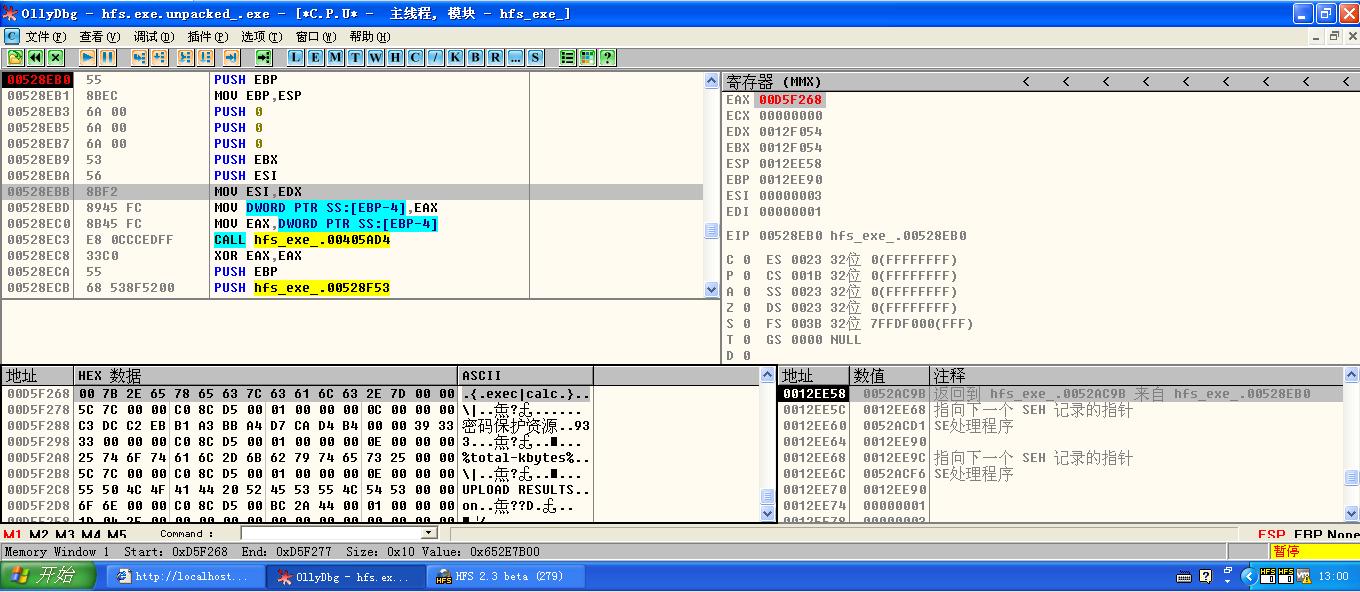Click the Restart program rewind icon
1360x592 pixels.
tap(36, 57)
